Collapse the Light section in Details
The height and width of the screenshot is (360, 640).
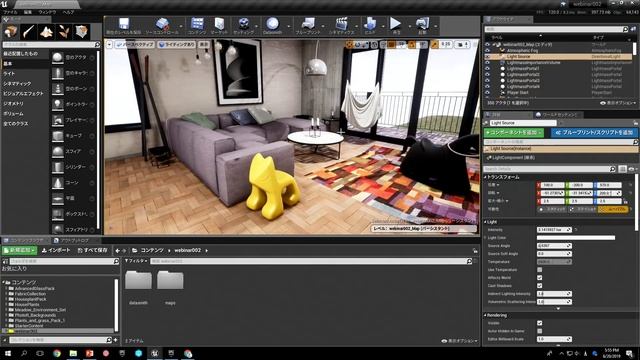click(485, 222)
